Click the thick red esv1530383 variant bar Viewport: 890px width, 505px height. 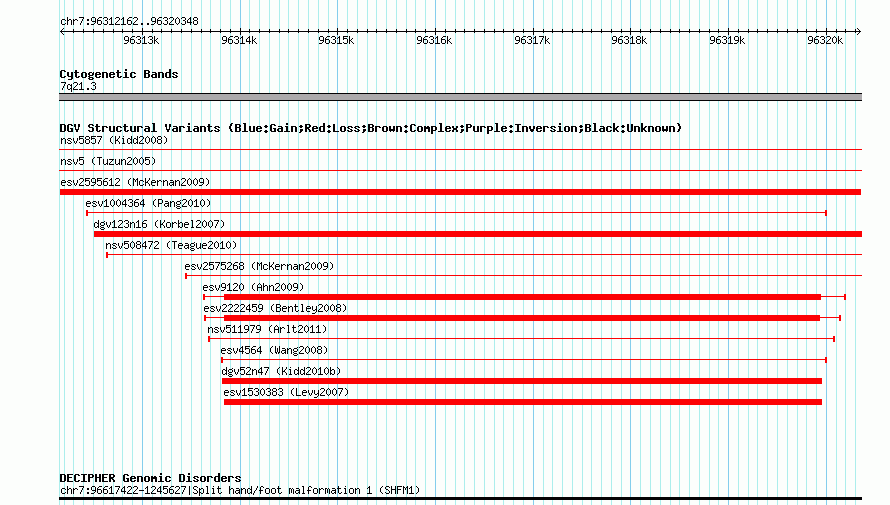523,402
